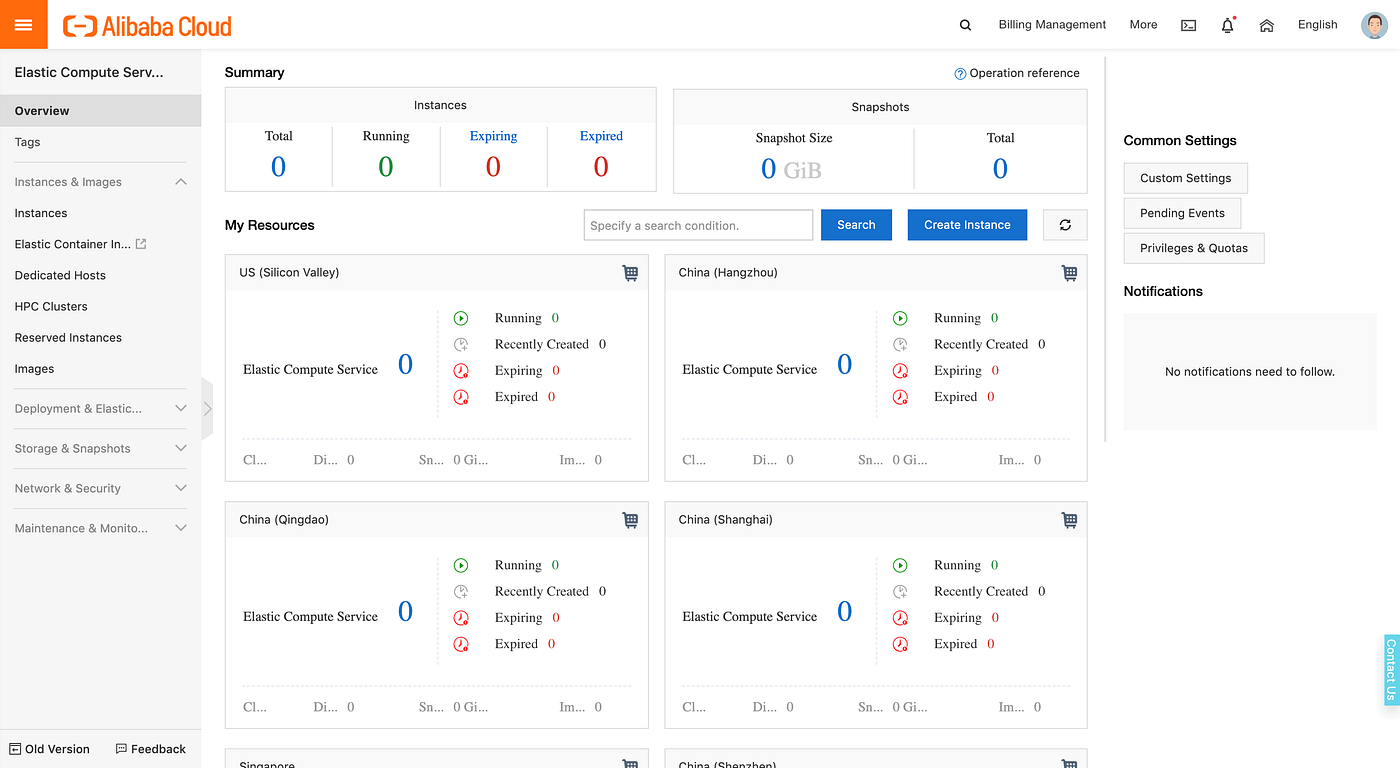Click 'No notifications need to follow.' text

[x=1250, y=372]
